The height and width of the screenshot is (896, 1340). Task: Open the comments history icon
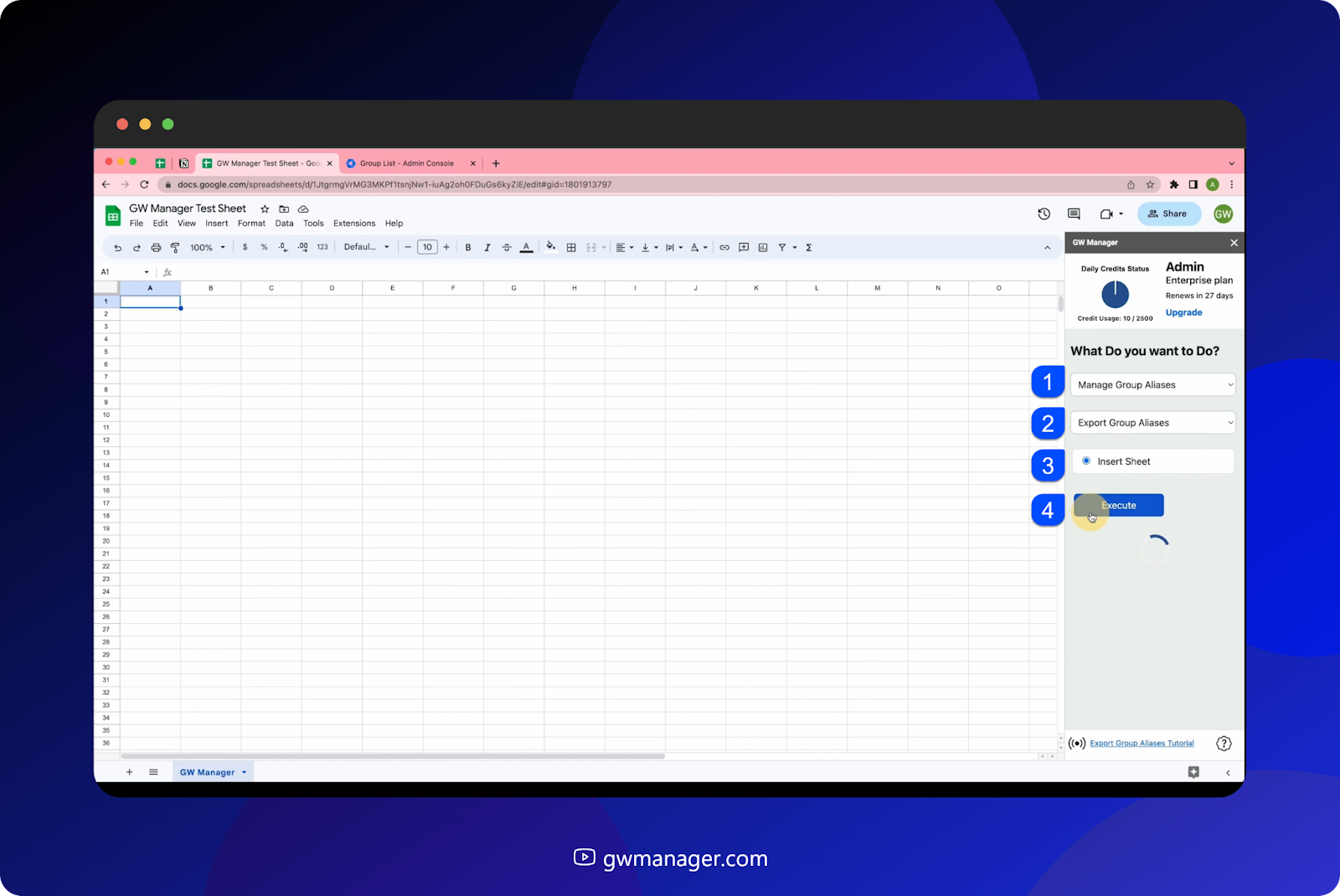click(x=1074, y=214)
